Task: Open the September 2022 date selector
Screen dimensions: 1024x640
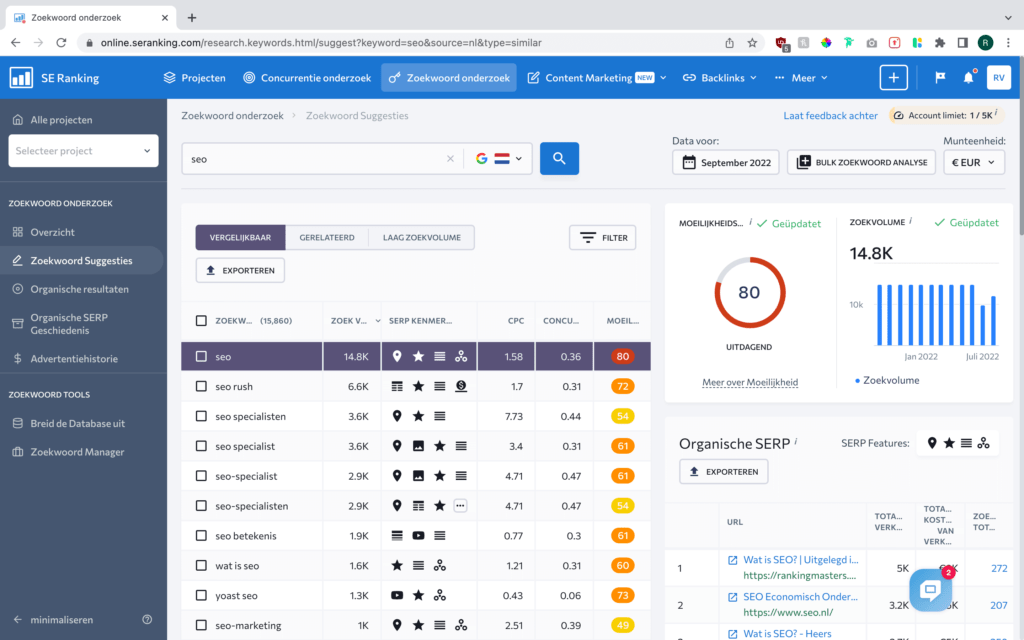Action: (725, 161)
